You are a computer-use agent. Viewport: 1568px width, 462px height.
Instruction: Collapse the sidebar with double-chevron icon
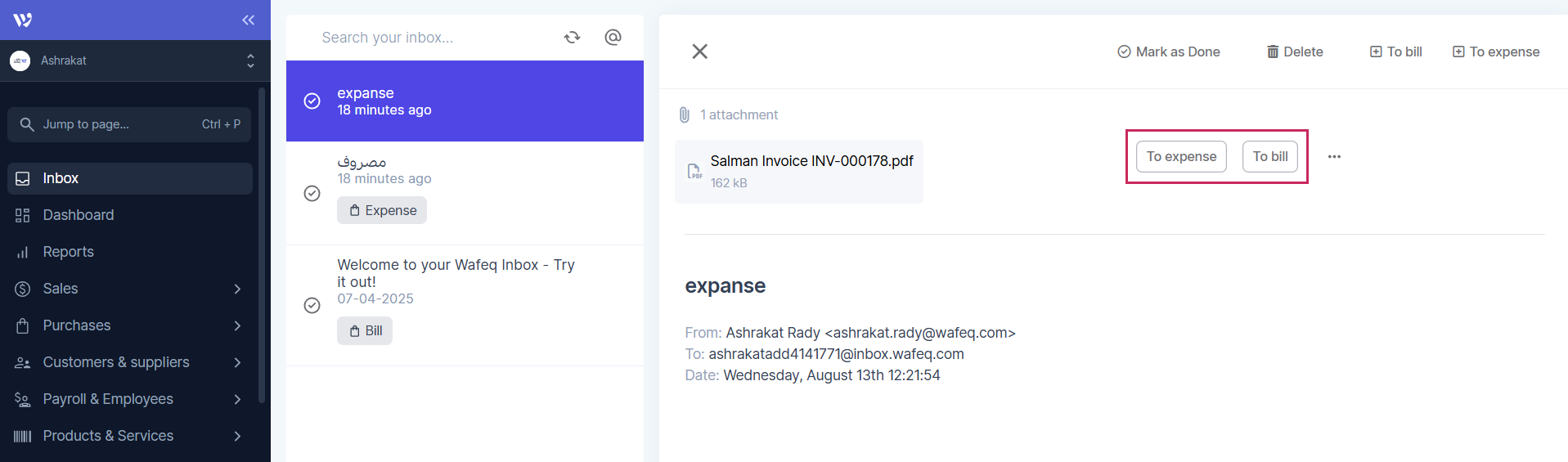click(248, 20)
